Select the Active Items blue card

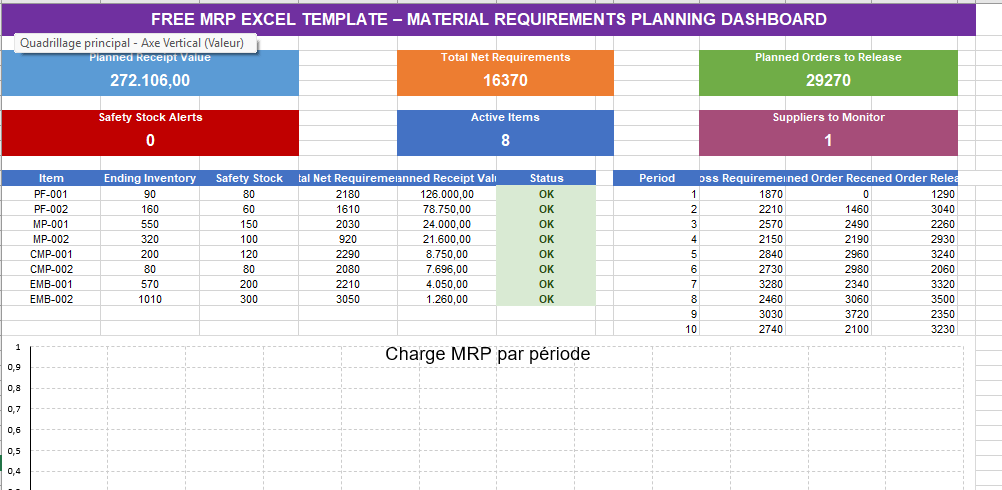coord(505,133)
